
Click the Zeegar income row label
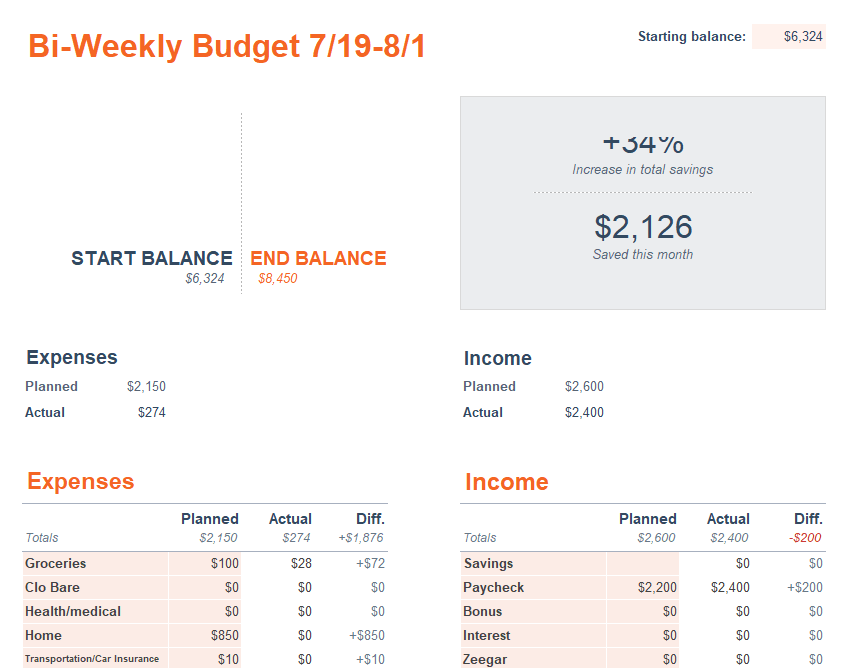486,659
